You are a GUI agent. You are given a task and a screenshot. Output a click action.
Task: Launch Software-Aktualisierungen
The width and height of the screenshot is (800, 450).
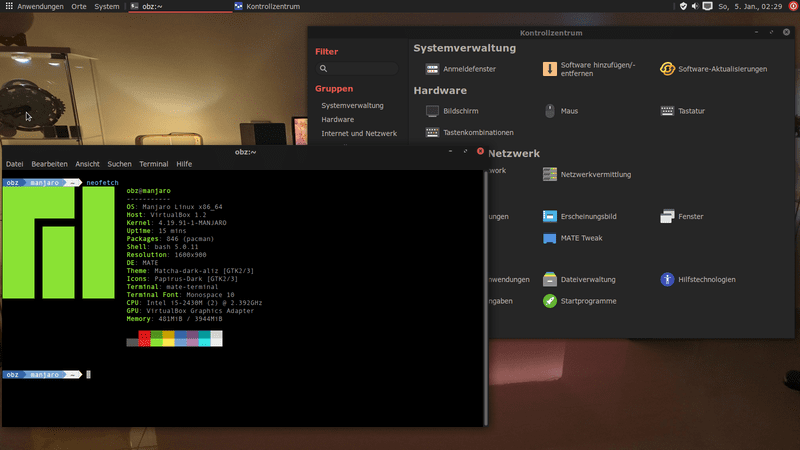tap(713, 69)
